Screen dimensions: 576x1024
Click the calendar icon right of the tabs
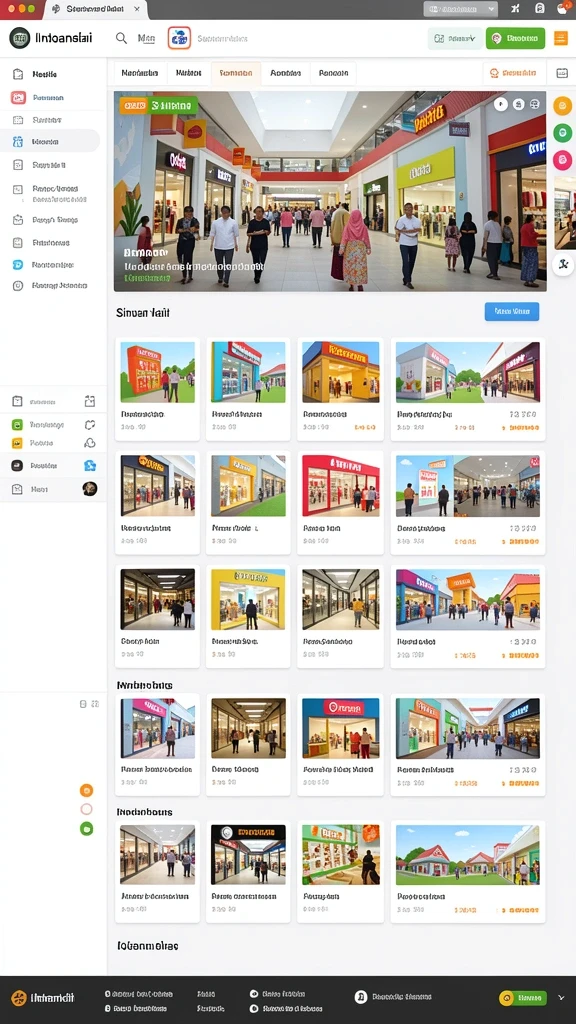(562, 73)
